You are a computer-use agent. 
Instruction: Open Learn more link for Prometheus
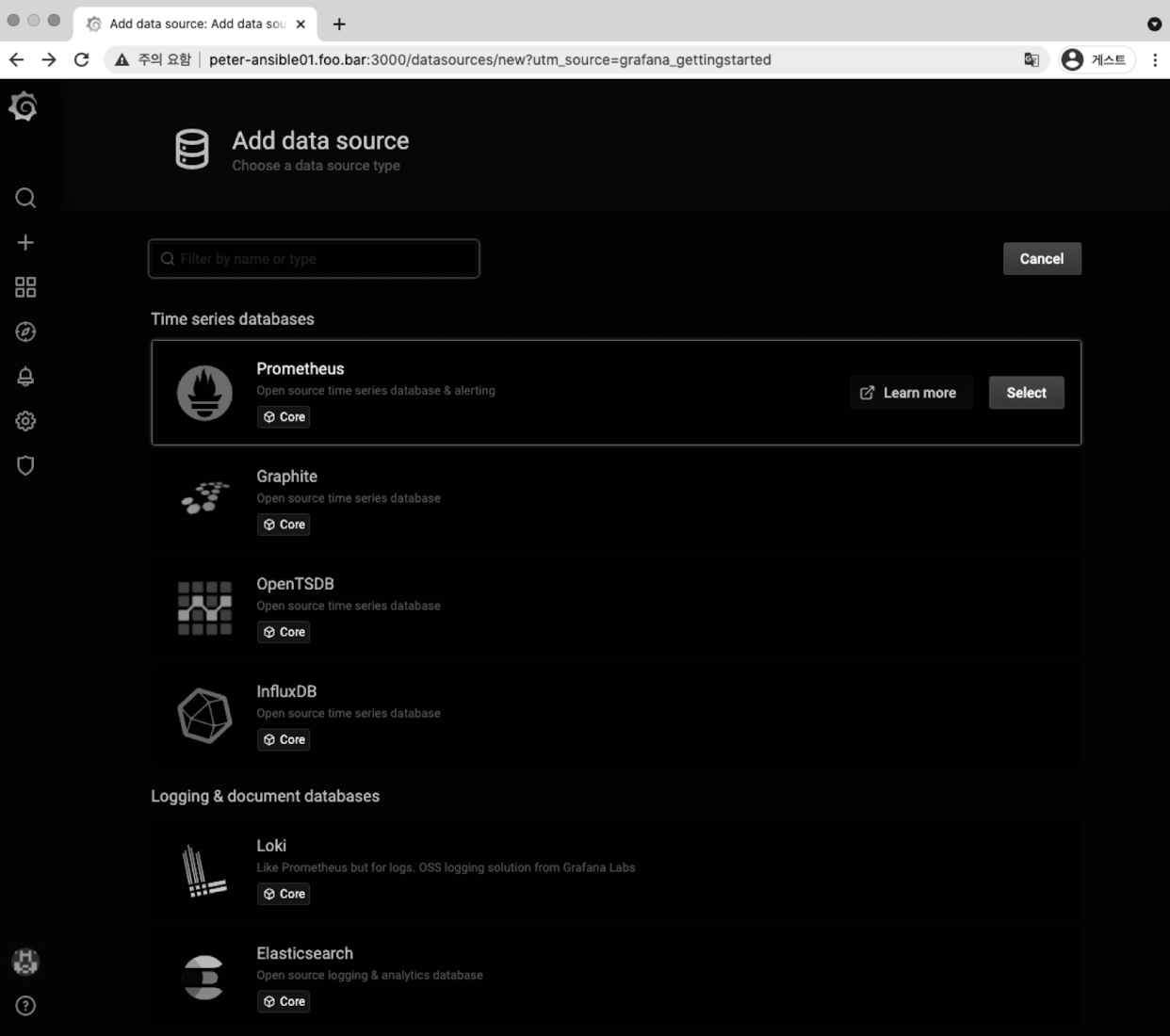click(x=911, y=393)
